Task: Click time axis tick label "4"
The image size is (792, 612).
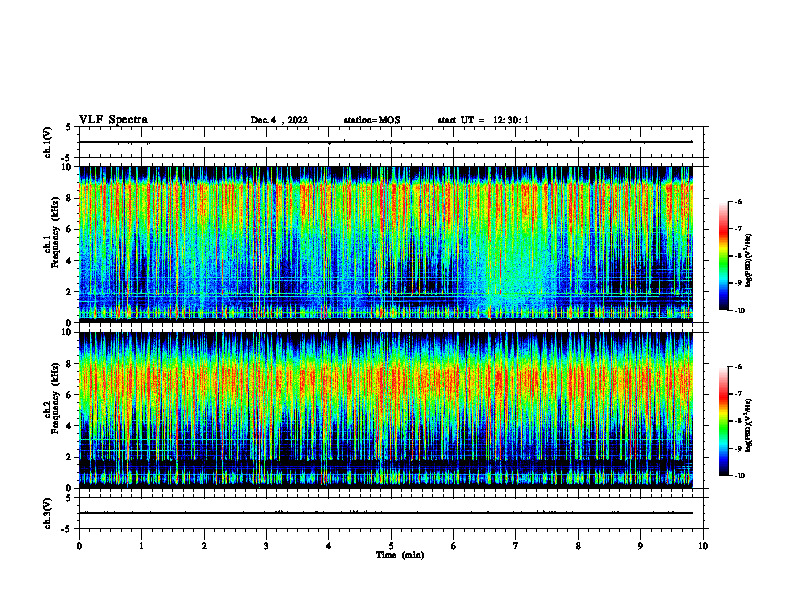Action: click(x=329, y=546)
